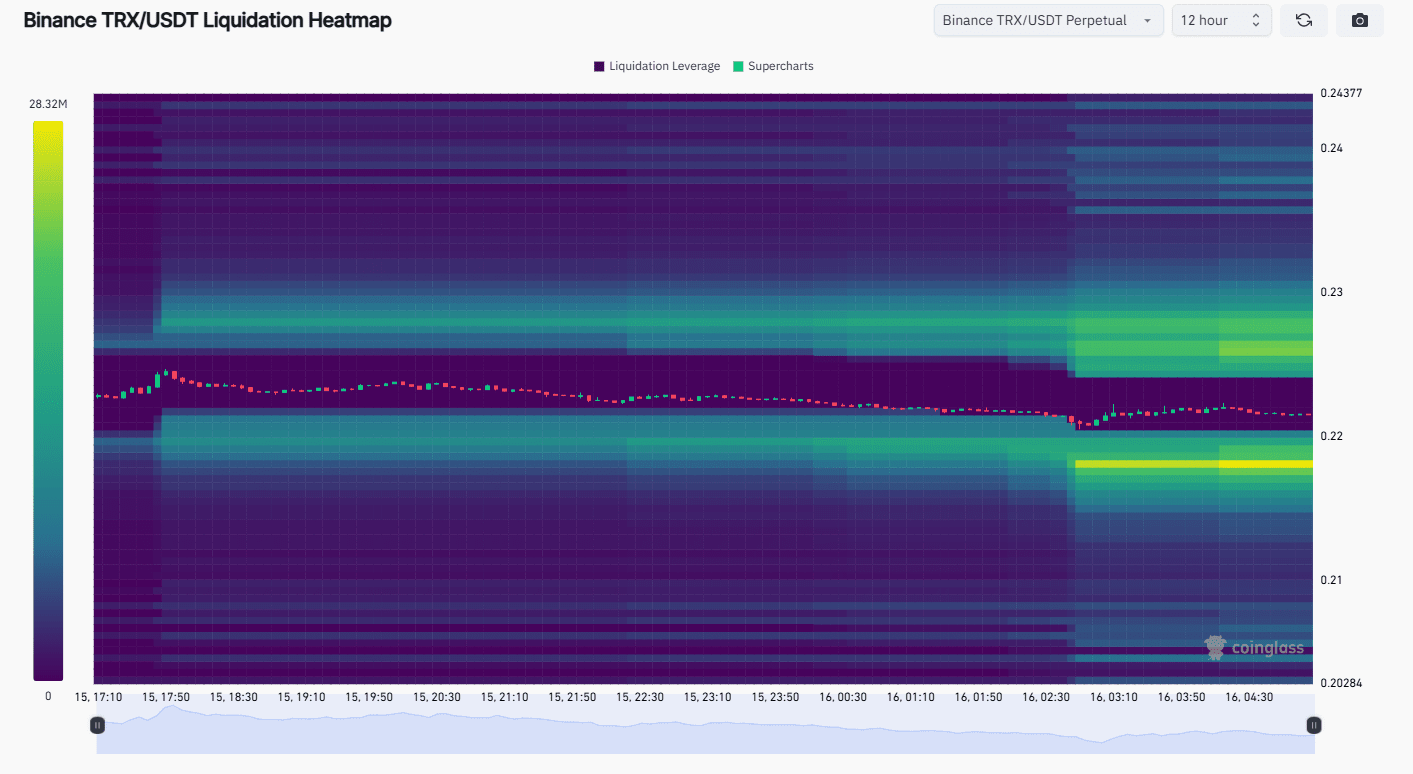1413x774 pixels.
Task: Click the 0.24 price axis label
Action: pos(1332,148)
